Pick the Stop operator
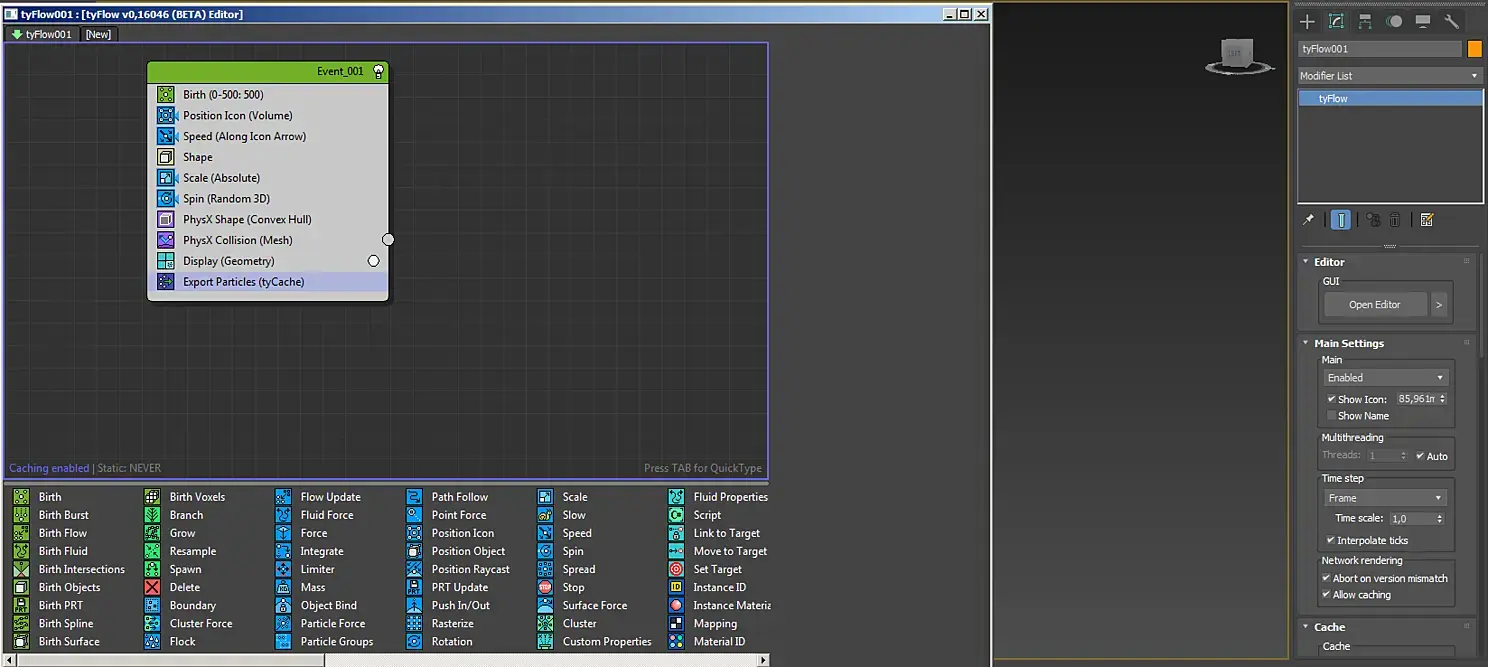 click(561, 587)
